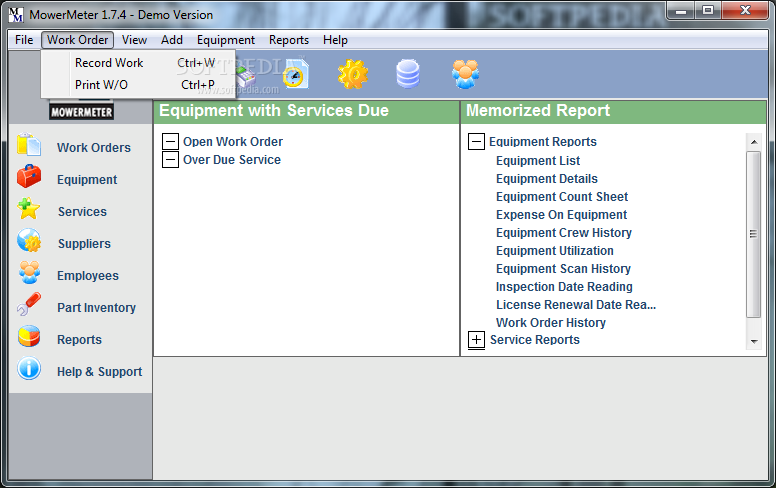Viewport: 776px width, 488px height.
Task: Click the MowerMeter title bar app icon
Action: [16, 15]
